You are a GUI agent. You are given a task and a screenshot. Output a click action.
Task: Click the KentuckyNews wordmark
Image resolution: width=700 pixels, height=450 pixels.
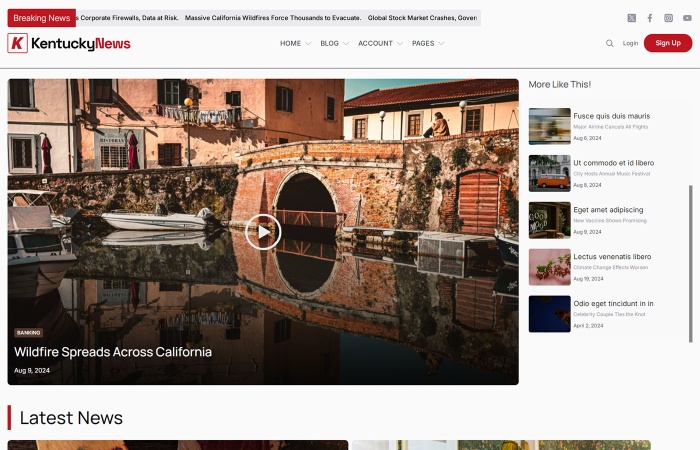(81, 43)
